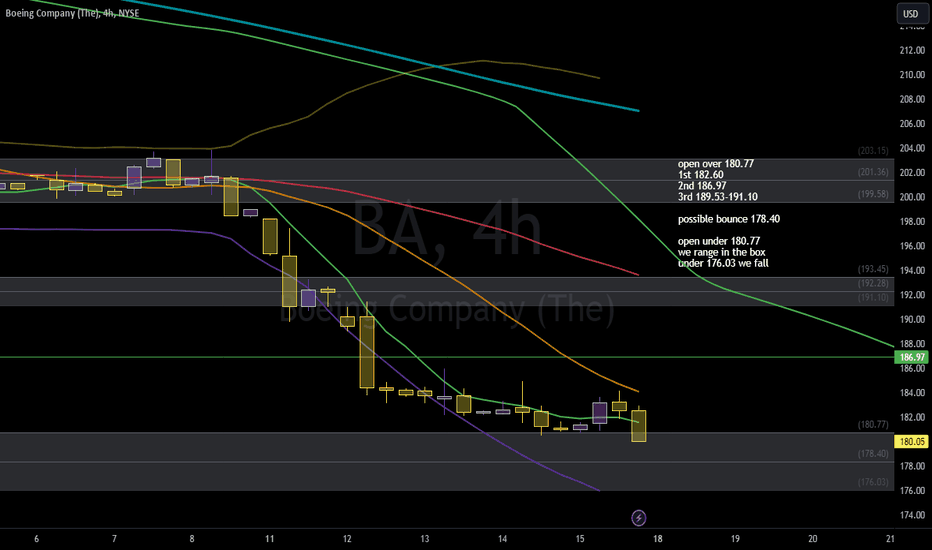The width and height of the screenshot is (932, 550).
Task: Click the 212.00 price axis tick
Action: 912,51
